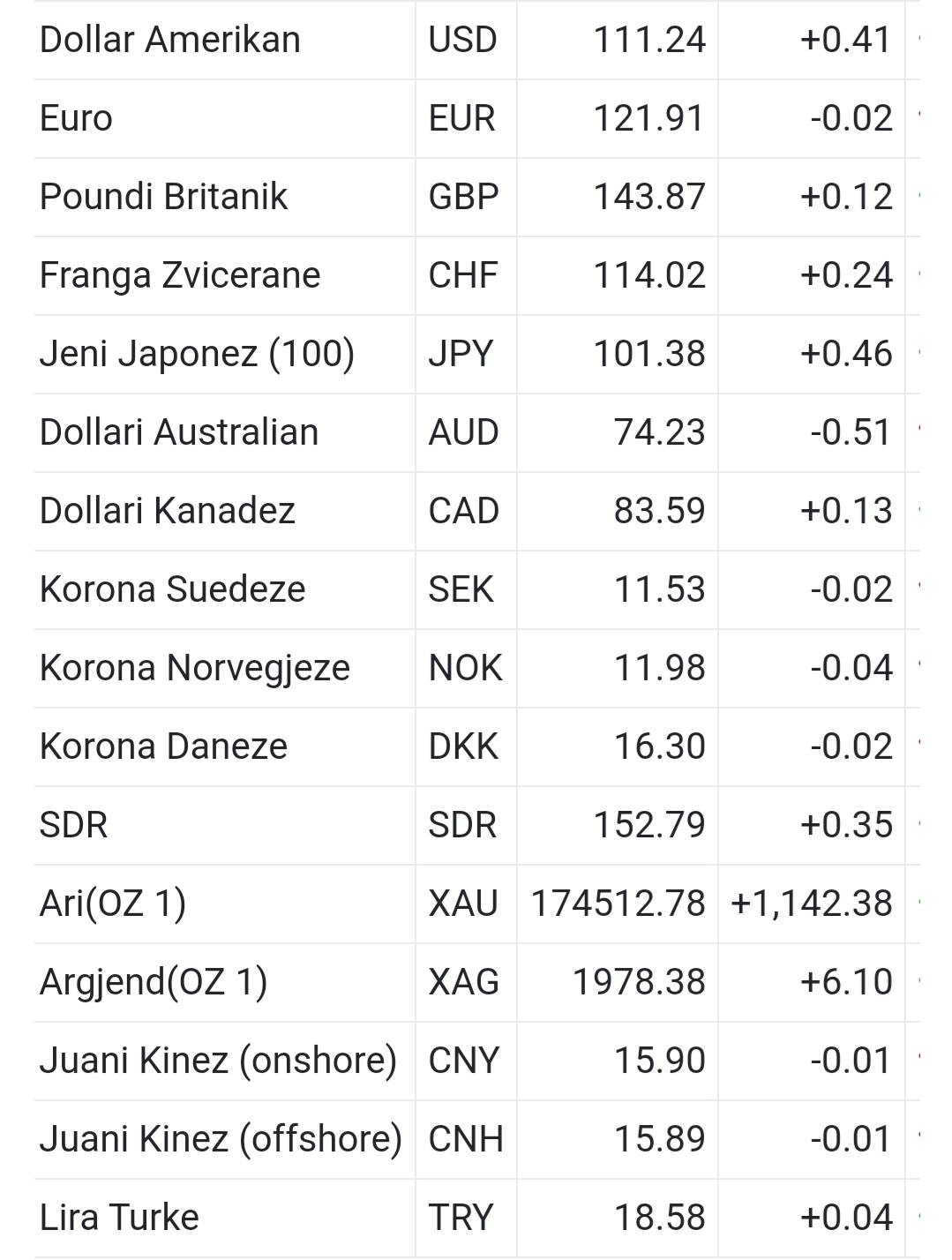
Task: Select the XAG currency code
Action: 464,982
